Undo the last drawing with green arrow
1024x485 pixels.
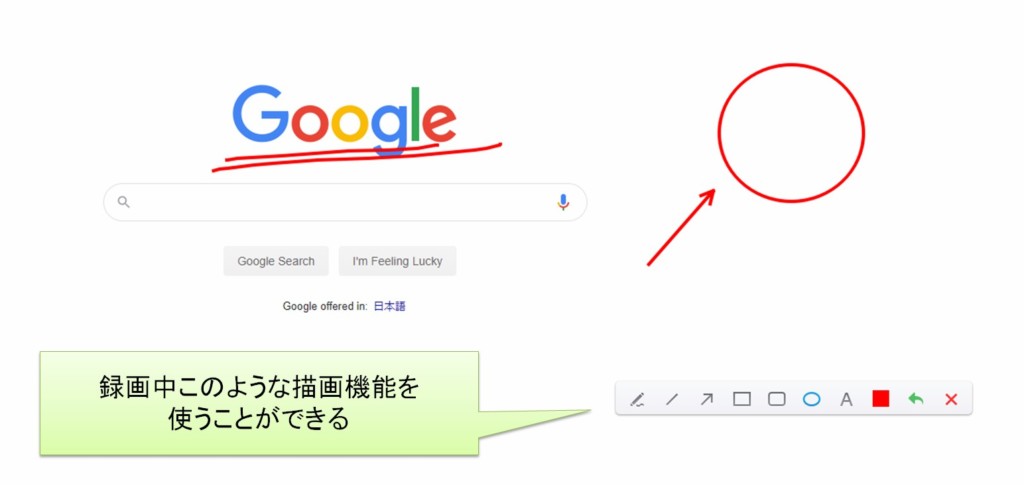(x=916, y=399)
